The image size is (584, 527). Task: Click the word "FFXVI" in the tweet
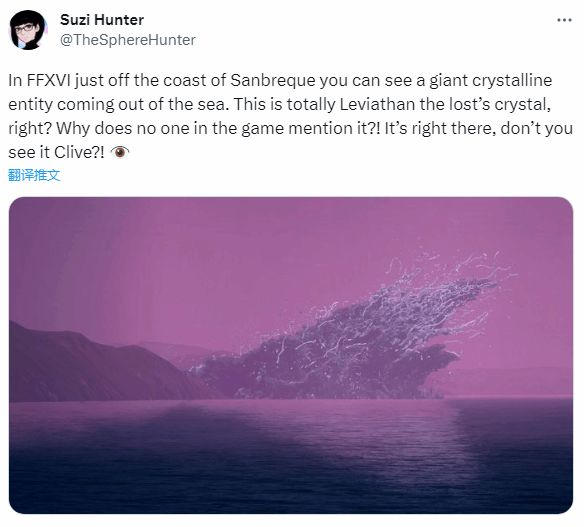pyautogui.click(x=48, y=80)
